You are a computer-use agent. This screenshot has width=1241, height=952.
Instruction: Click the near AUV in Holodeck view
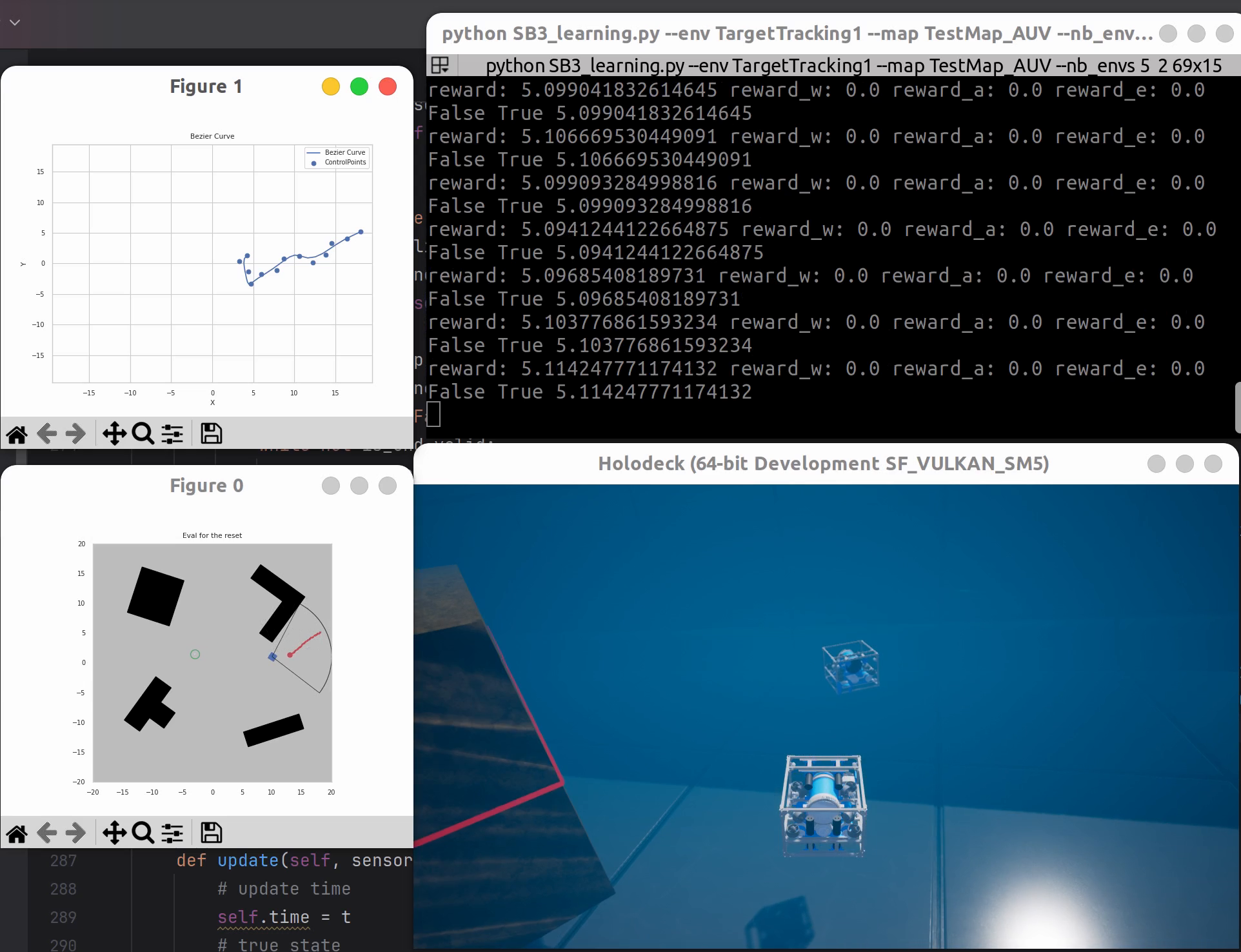click(822, 806)
